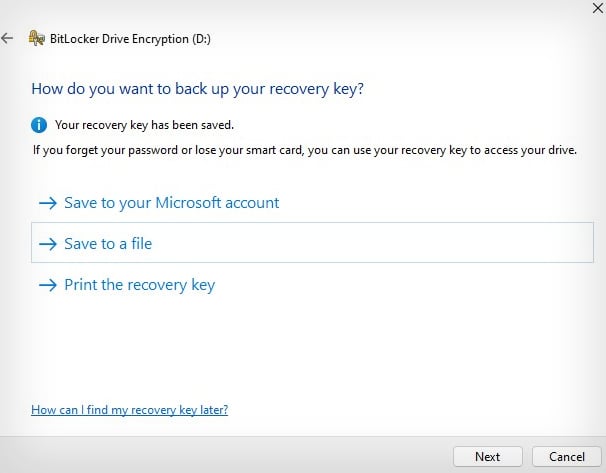Screen dimensions: 606x473
Task: Click arrow beside Print the recovery key
Action: point(48,285)
